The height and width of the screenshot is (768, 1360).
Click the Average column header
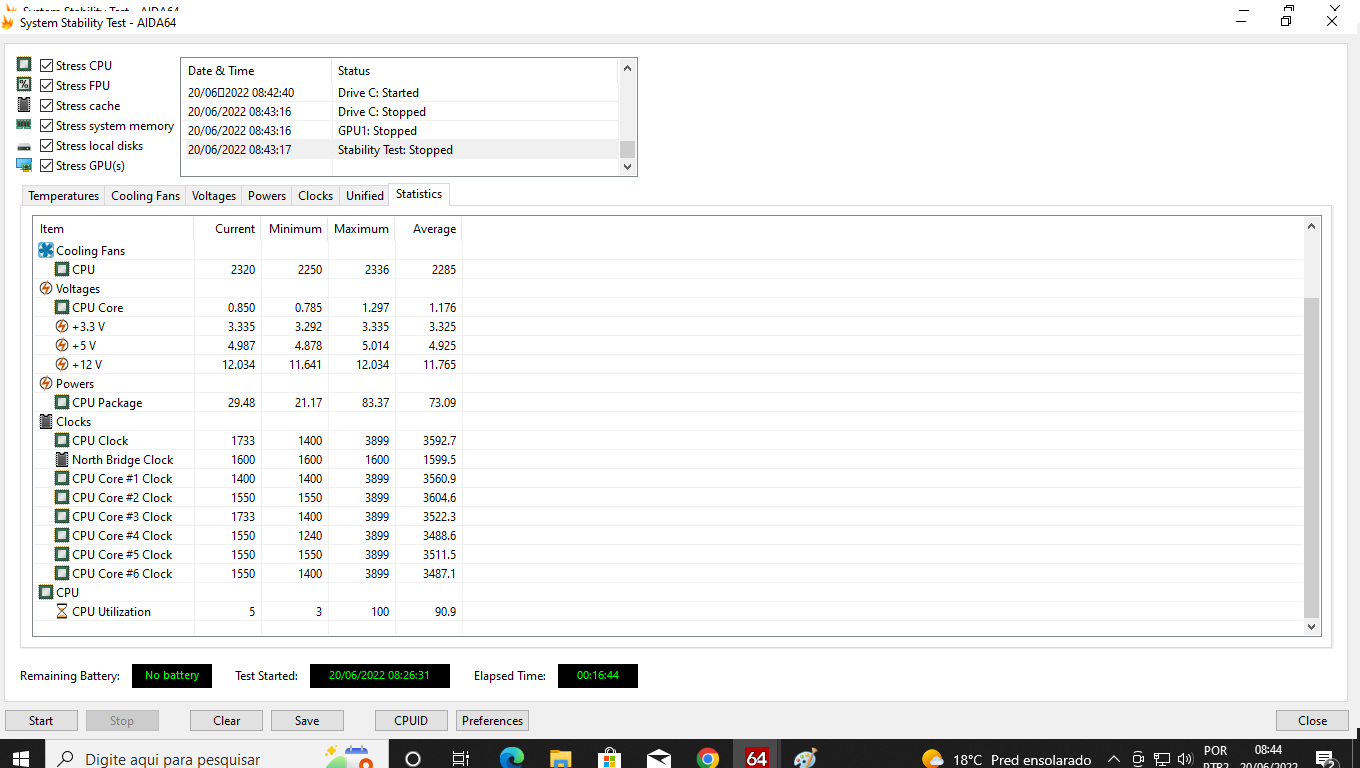(x=429, y=229)
